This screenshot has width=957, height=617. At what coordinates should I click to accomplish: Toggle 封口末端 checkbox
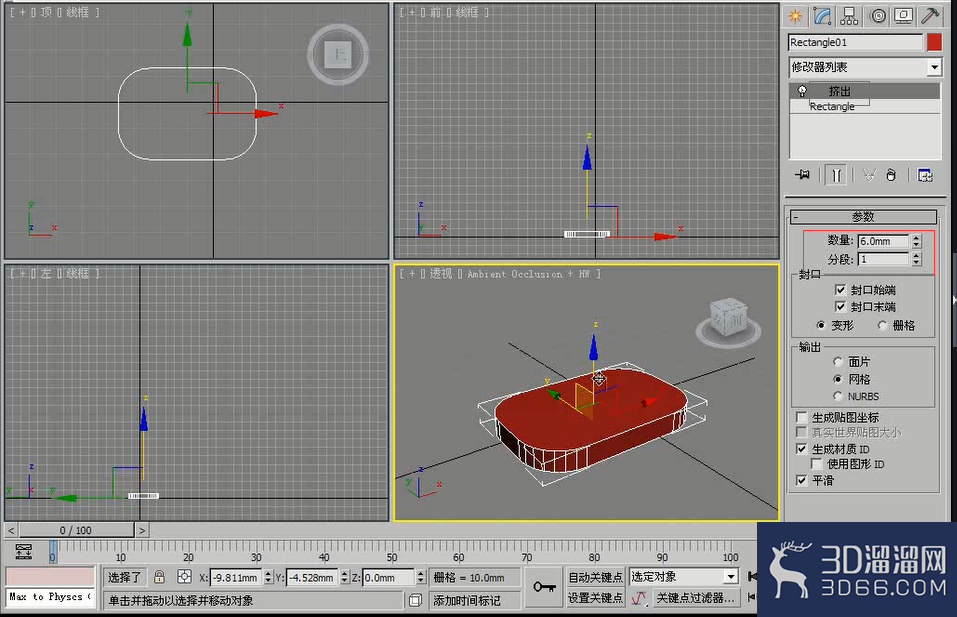(840, 306)
